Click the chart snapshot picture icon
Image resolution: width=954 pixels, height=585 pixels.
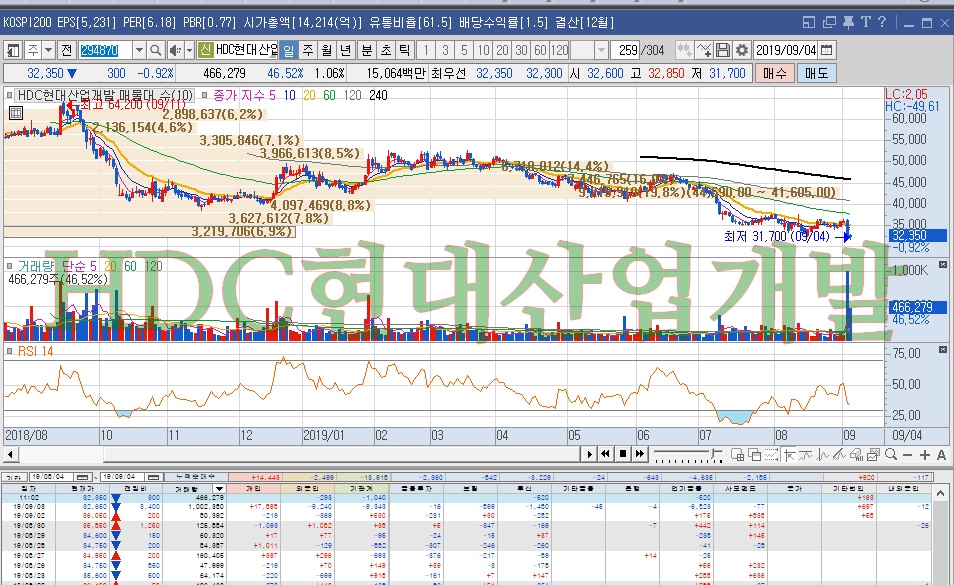click(x=874, y=454)
